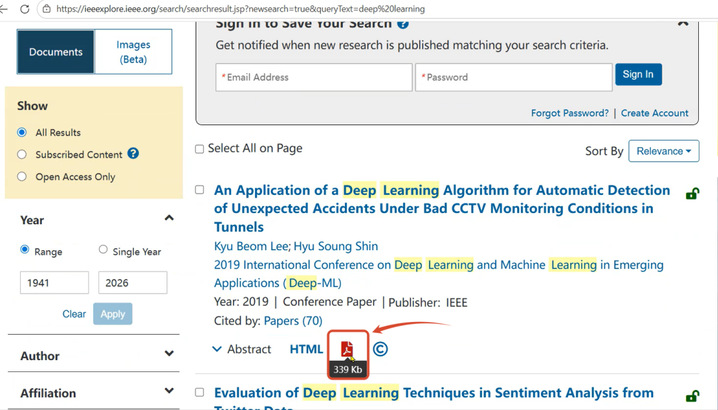Click the copyright permissions icon
Viewport: 718px width, 410px height.
(380, 349)
